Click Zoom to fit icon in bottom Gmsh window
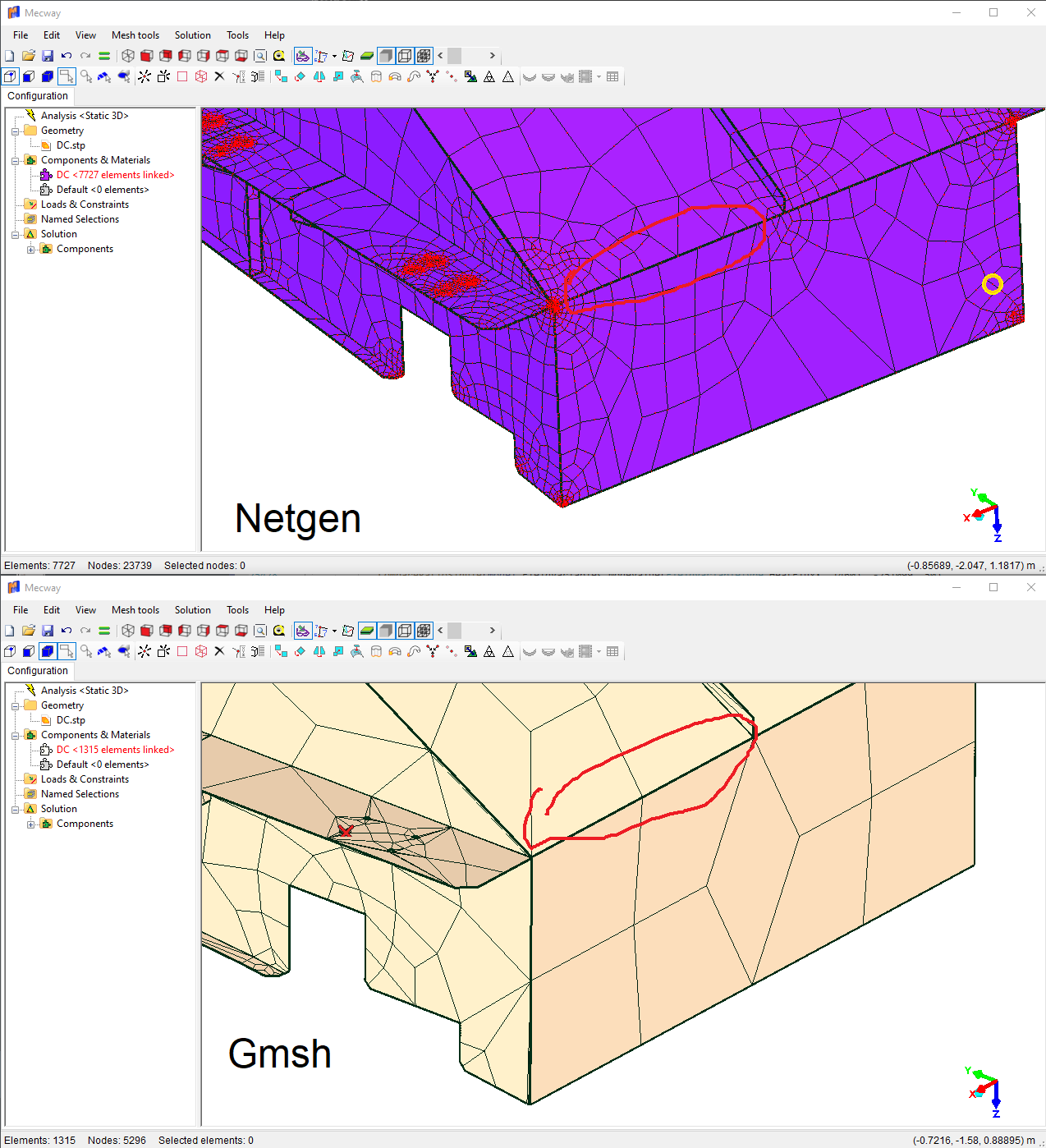The height and width of the screenshot is (1148, 1046). click(x=260, y=631)
